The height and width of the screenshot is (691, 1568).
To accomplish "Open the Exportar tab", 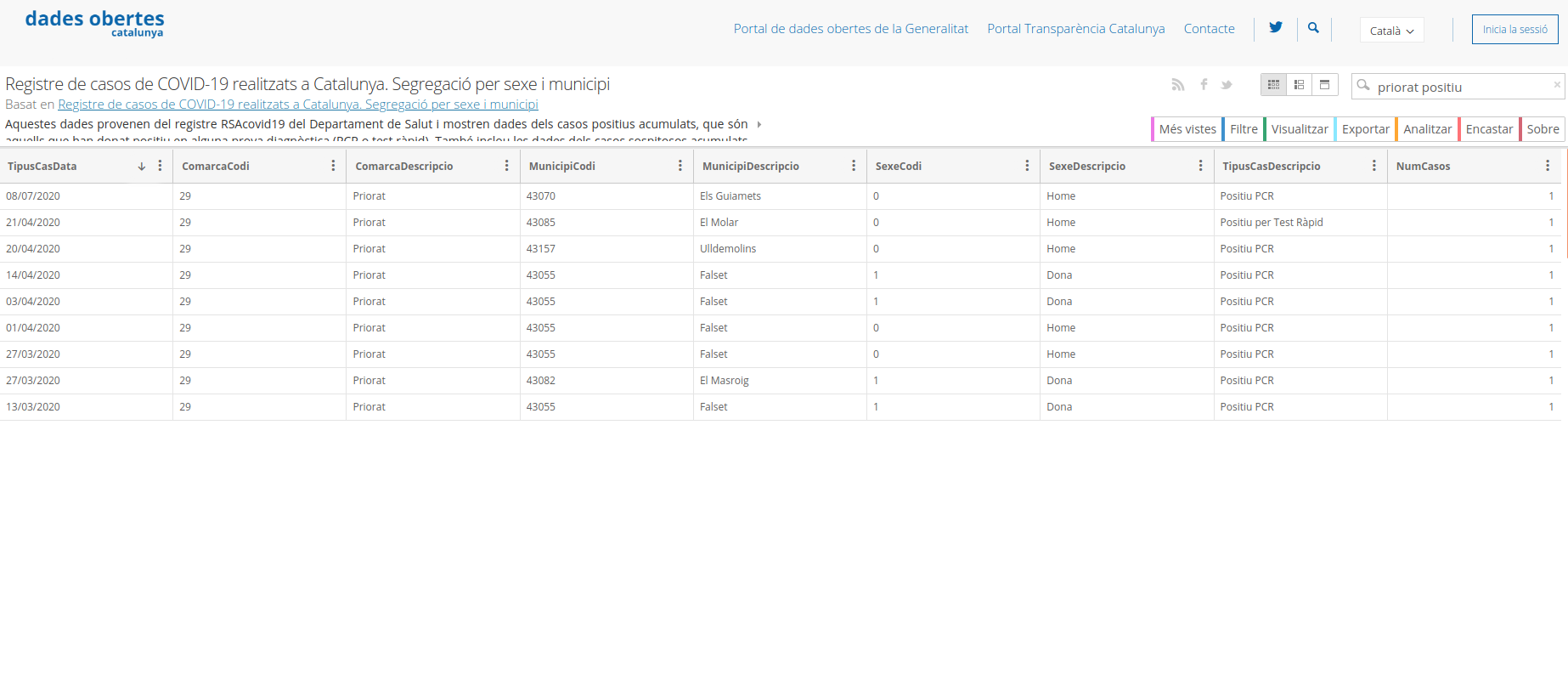I will (1365, 129).
